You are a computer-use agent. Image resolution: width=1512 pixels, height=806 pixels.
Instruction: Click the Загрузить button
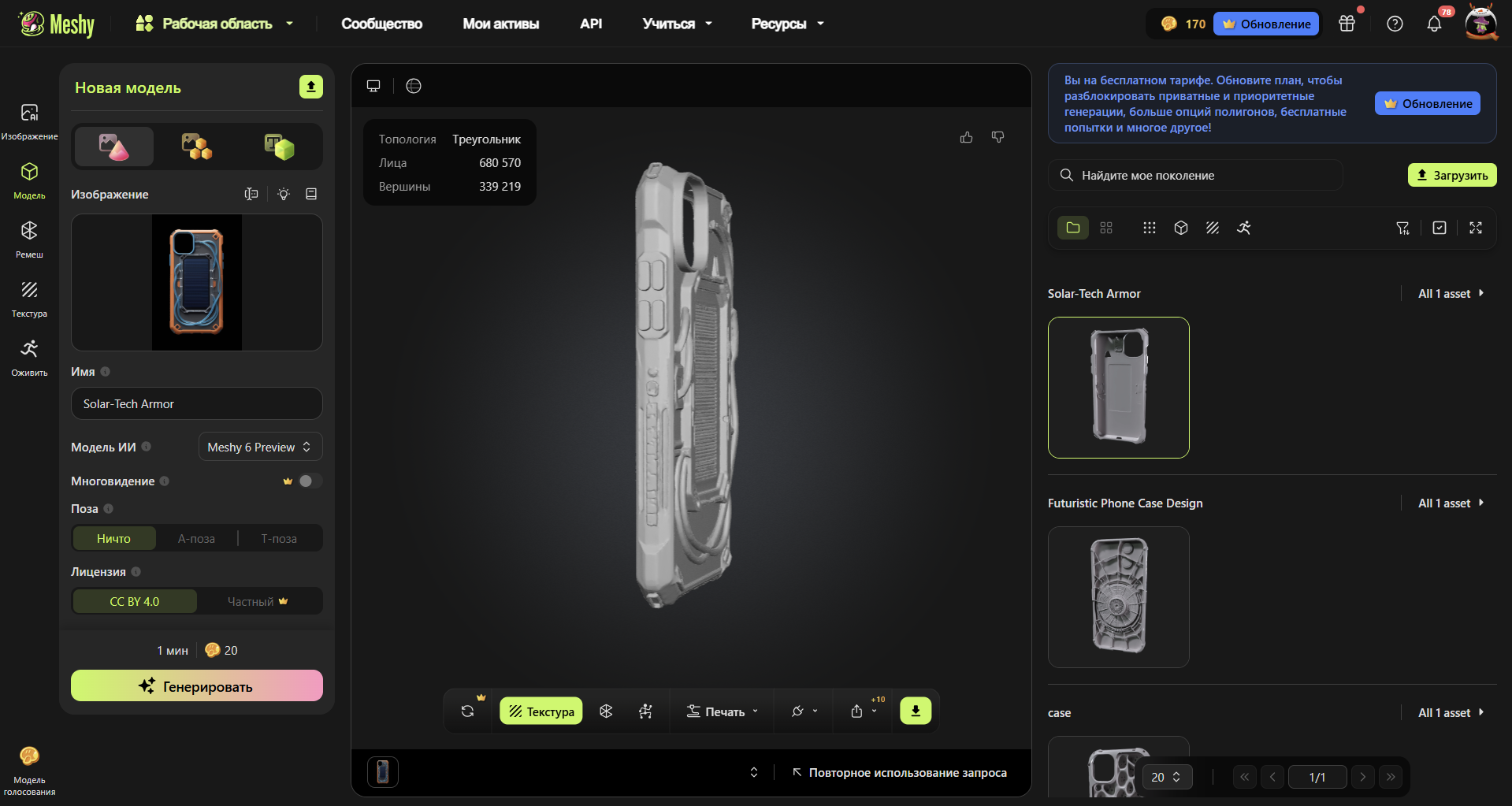click(x=1451, y=175)
